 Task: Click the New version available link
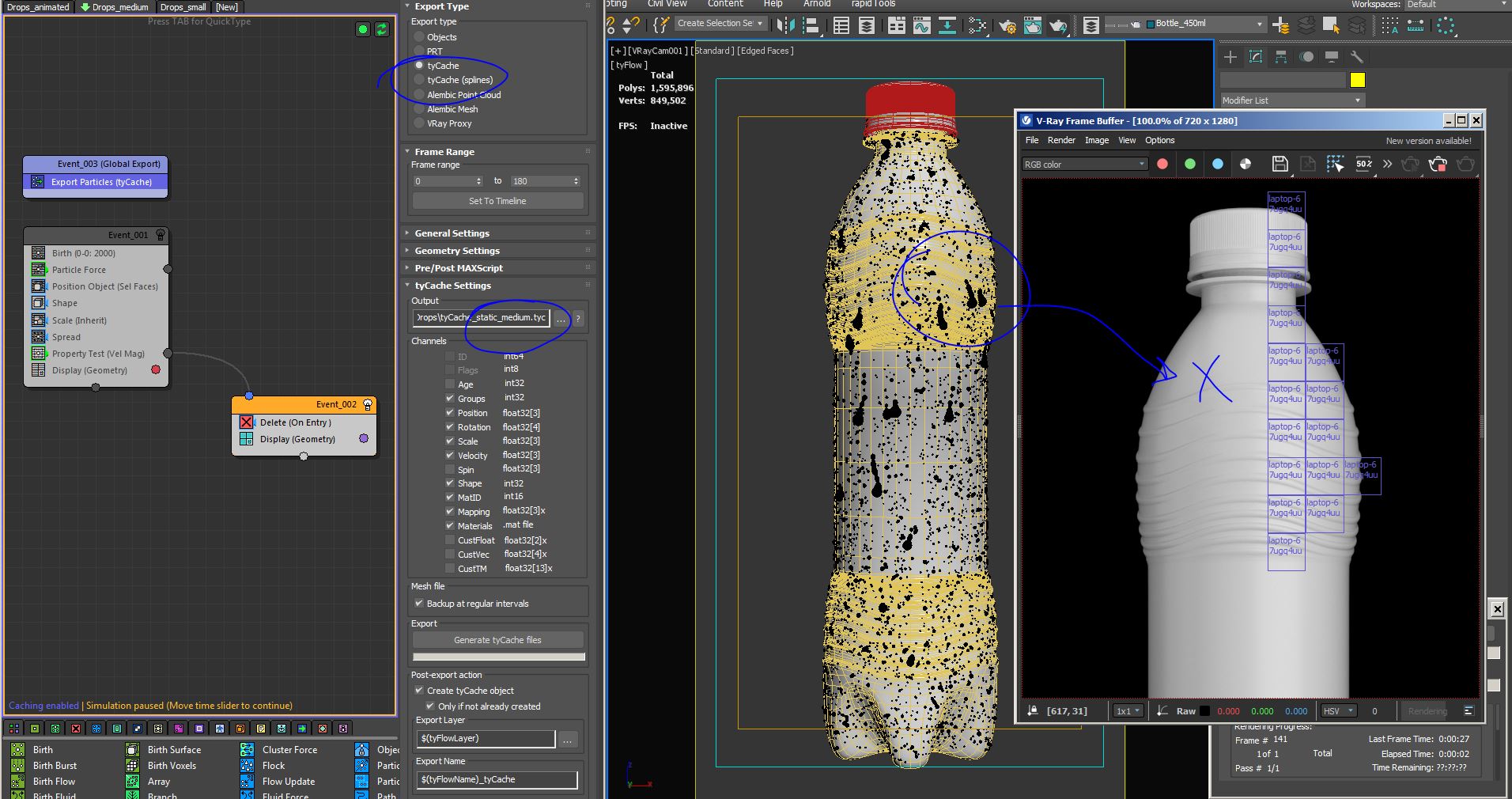tap(1428, 141)
